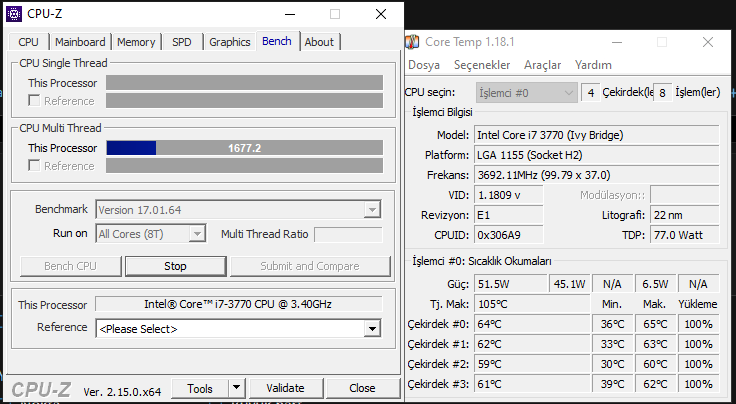Click Çekirdek #1 temperature 62°C
The height and width of the screenshot is (404, 736).
(532, 344)
